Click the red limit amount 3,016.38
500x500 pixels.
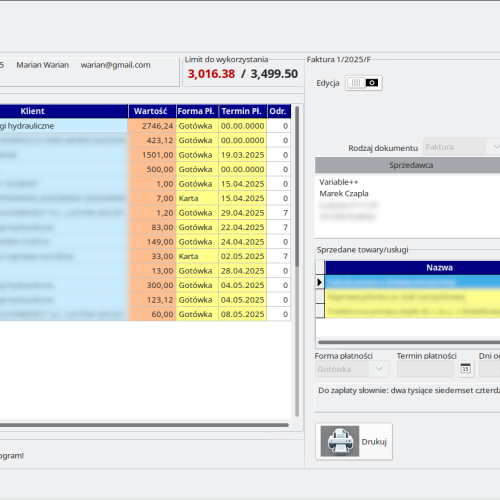pyautogui.click(x=211, y=74)
